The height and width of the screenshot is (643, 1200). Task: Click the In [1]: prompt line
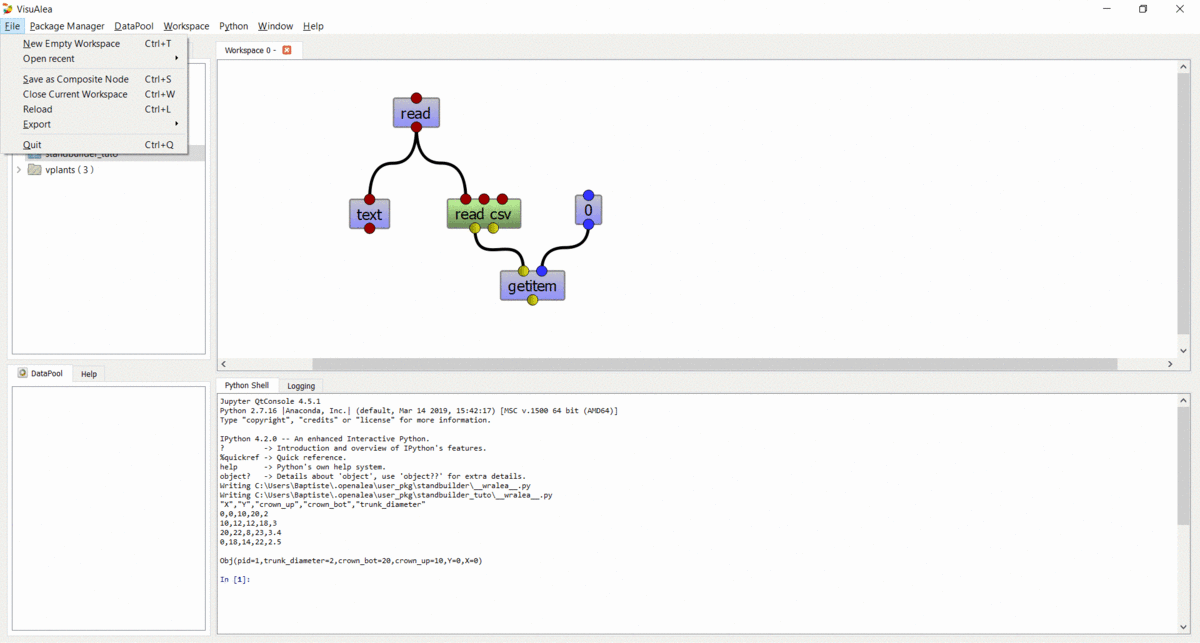coord(235,580)
